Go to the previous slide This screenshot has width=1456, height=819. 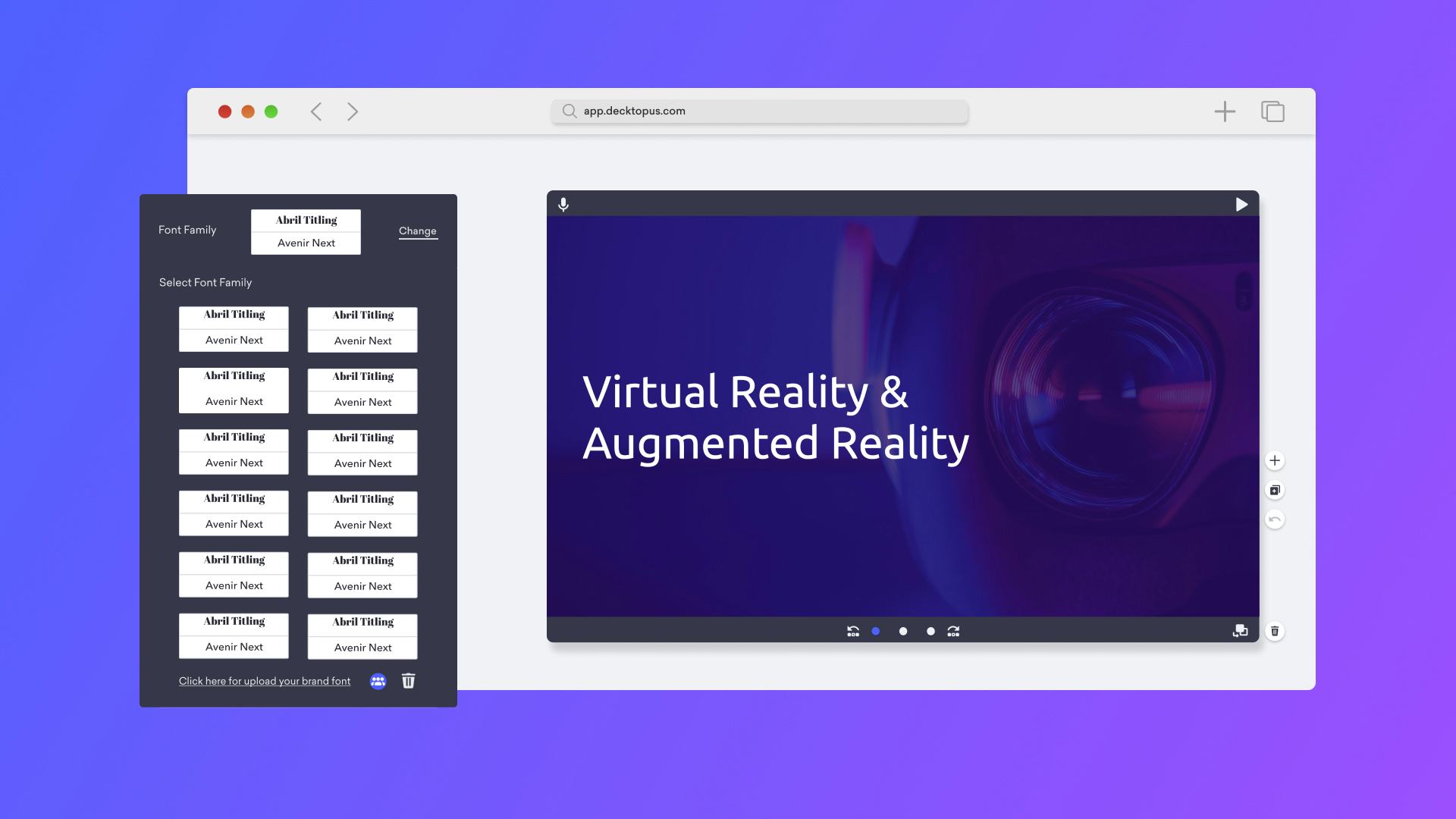click(852, 630)
